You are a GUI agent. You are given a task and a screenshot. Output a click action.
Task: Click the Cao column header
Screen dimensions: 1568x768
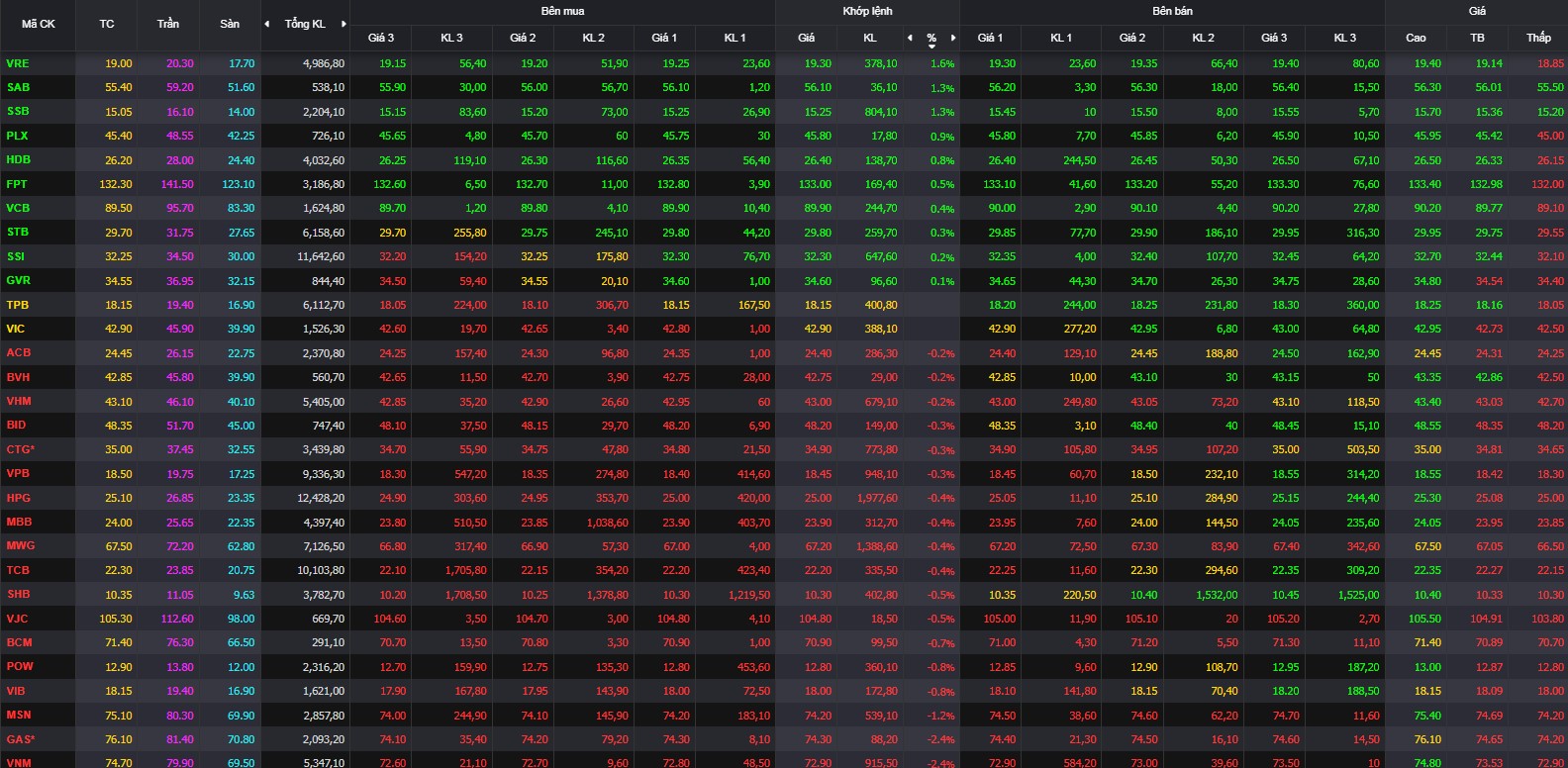click(1416, 38)
